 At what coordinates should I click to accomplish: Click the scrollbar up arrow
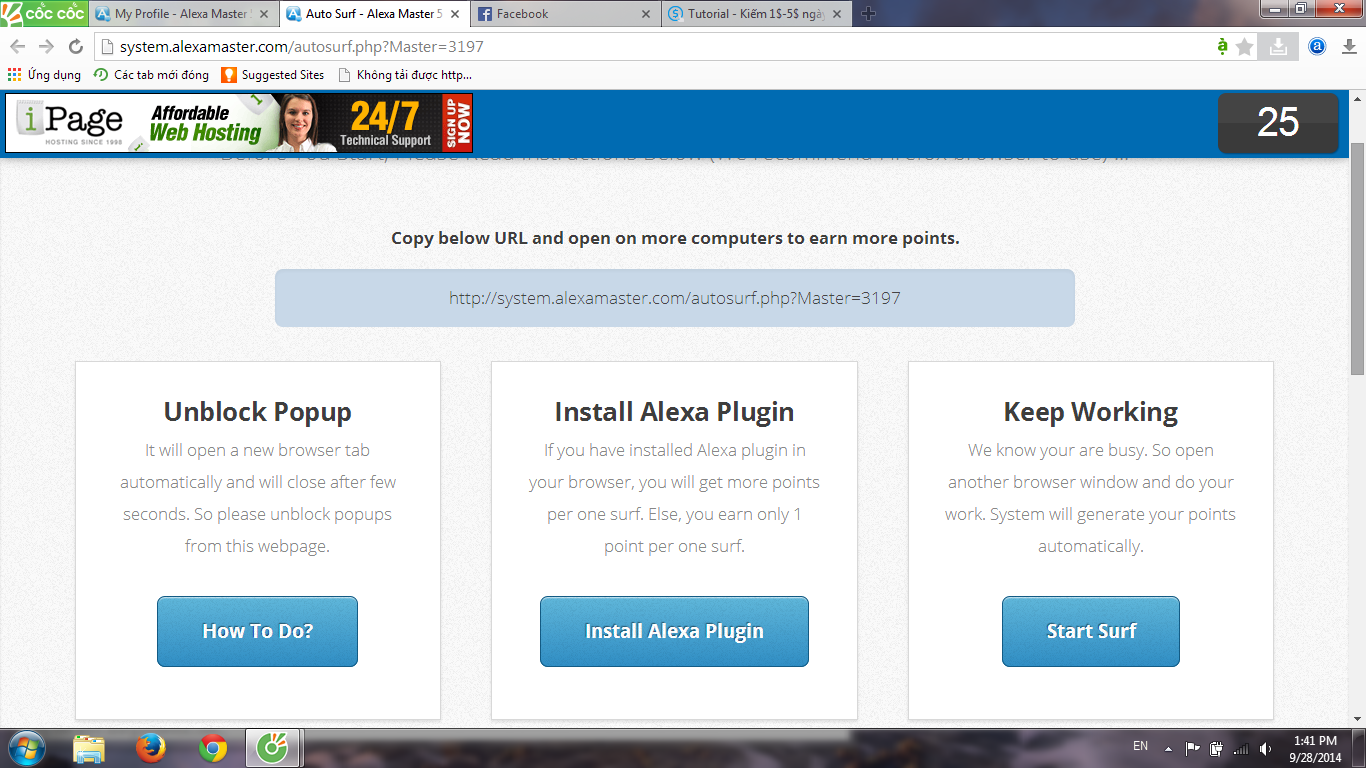tap(1358, 99)
